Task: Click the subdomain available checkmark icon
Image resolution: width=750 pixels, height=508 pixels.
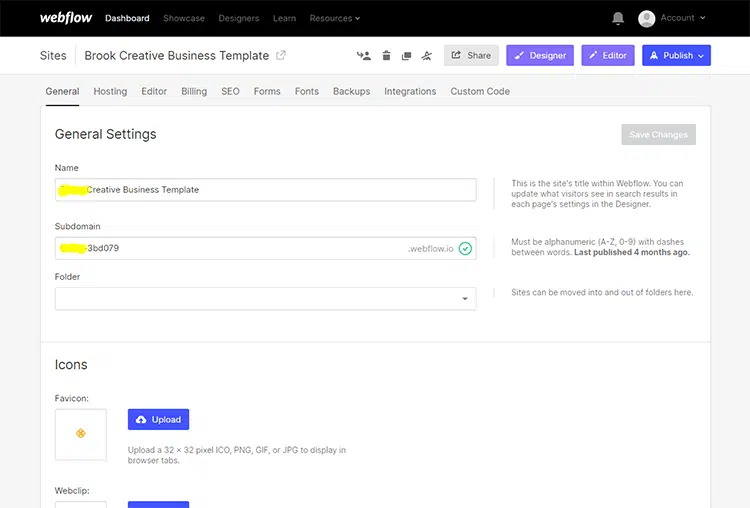Action: [465, 248]
